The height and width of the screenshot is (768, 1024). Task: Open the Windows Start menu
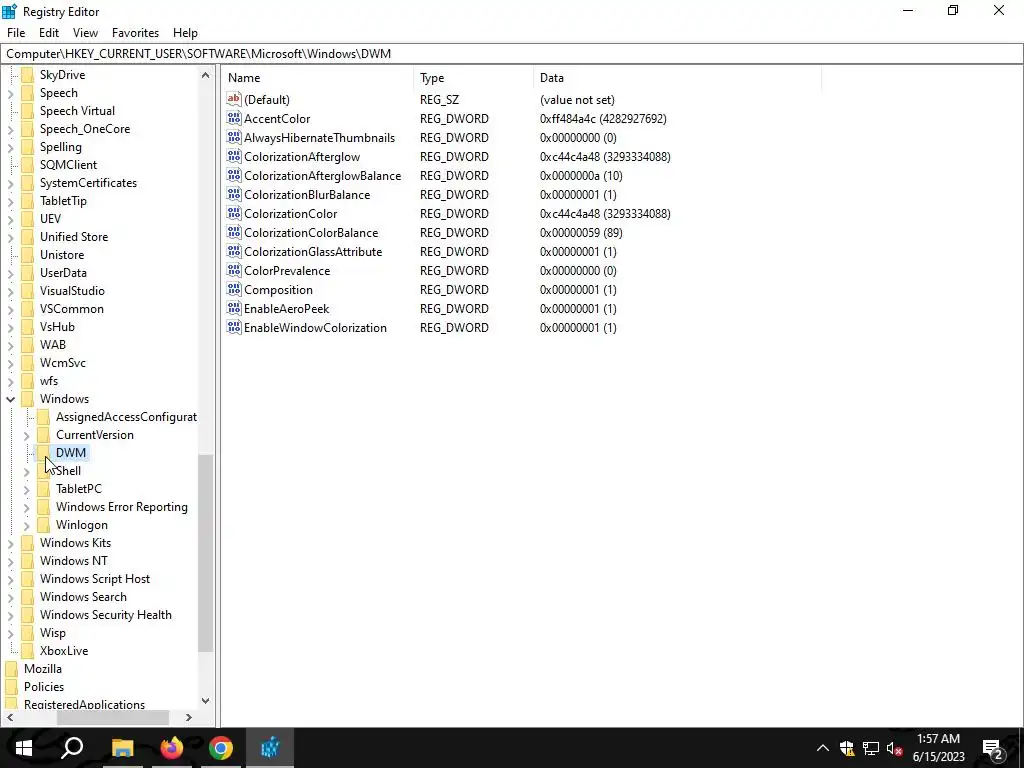24,748
